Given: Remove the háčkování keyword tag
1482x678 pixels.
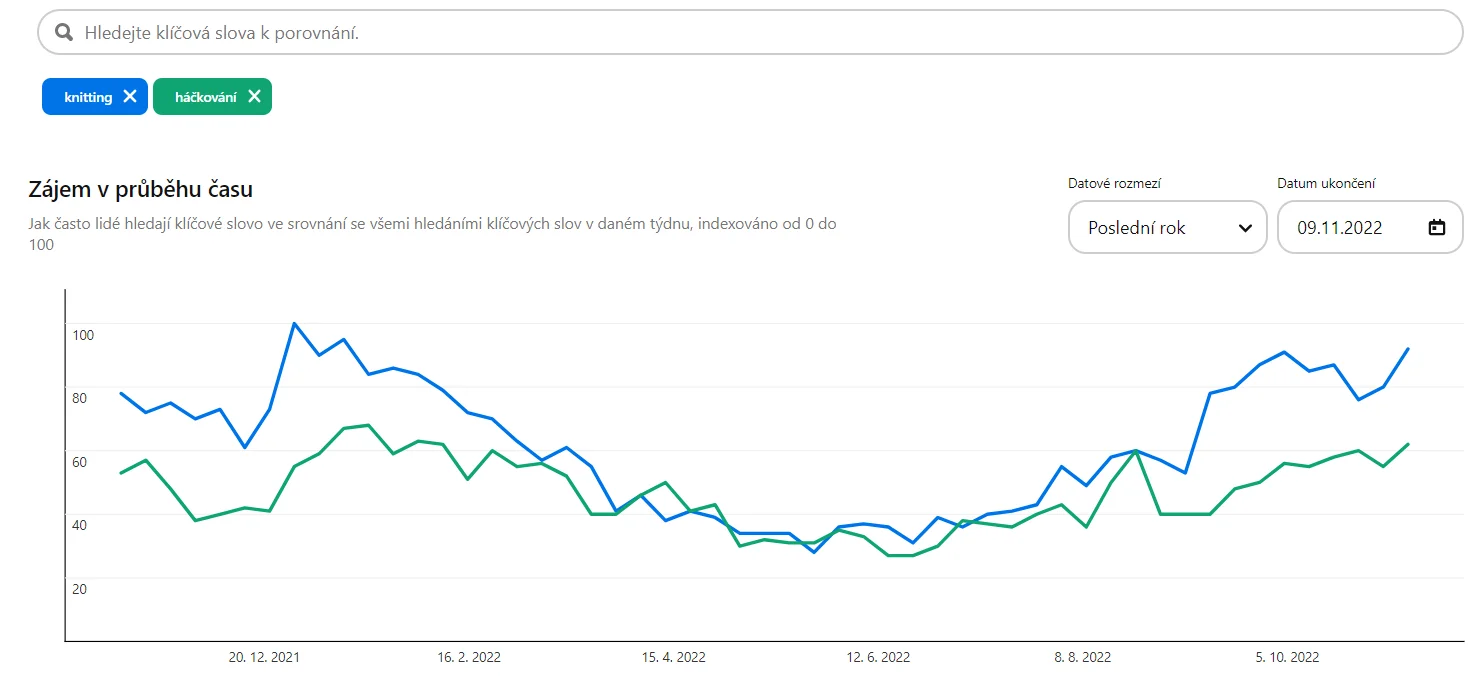Looking at the screenshot, I should (x=254, y=97).
